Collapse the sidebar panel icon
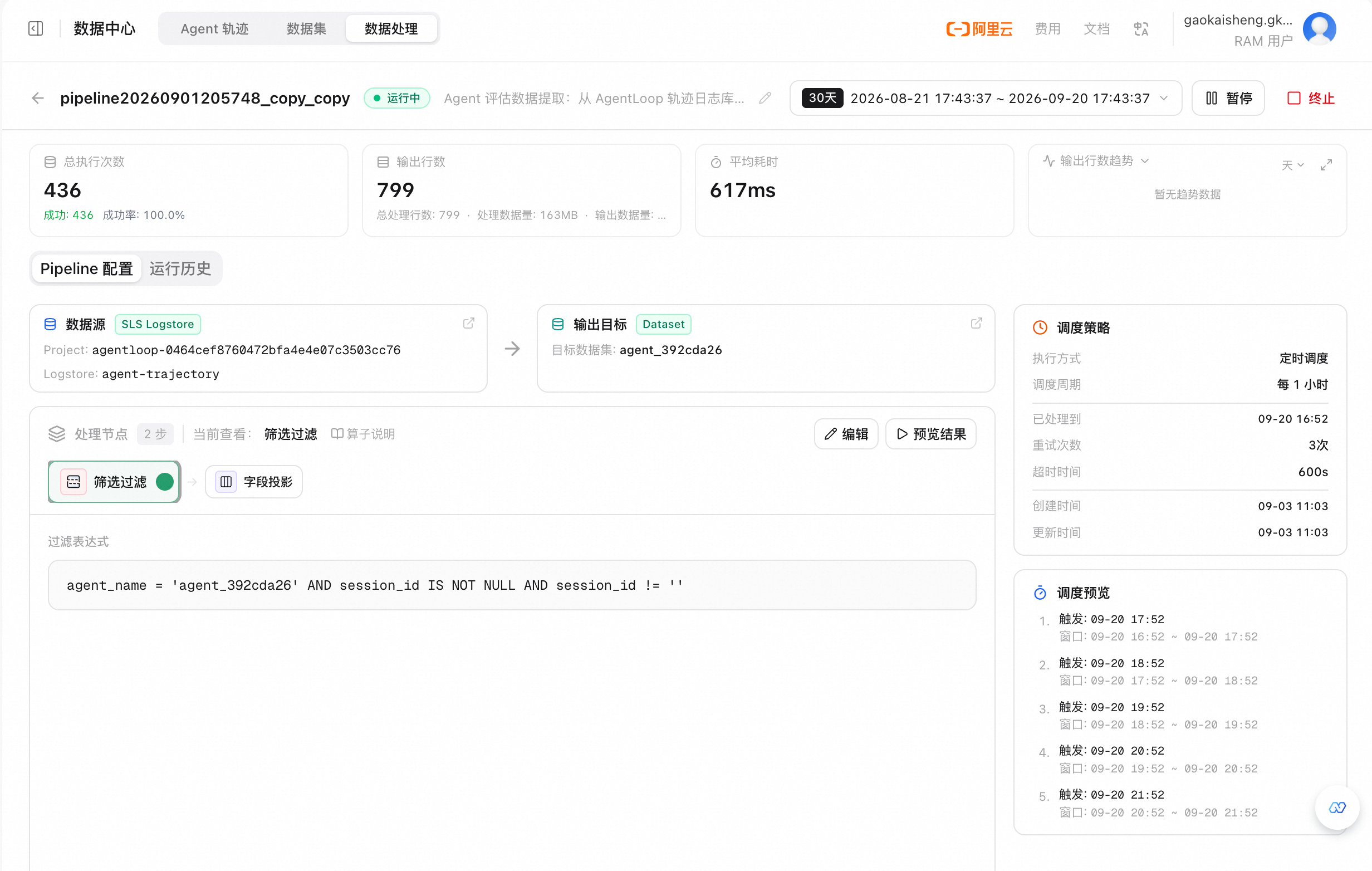Viewport: 1372px width, 871px height. (35, 28)
